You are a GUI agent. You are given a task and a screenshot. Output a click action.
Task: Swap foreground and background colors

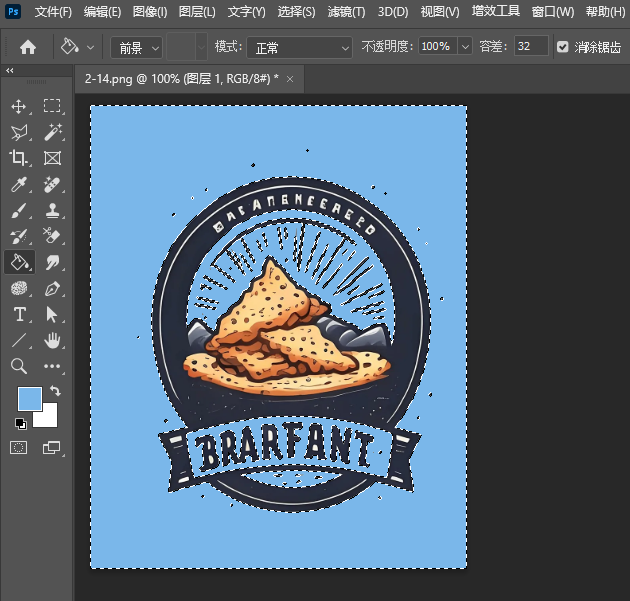56,391
